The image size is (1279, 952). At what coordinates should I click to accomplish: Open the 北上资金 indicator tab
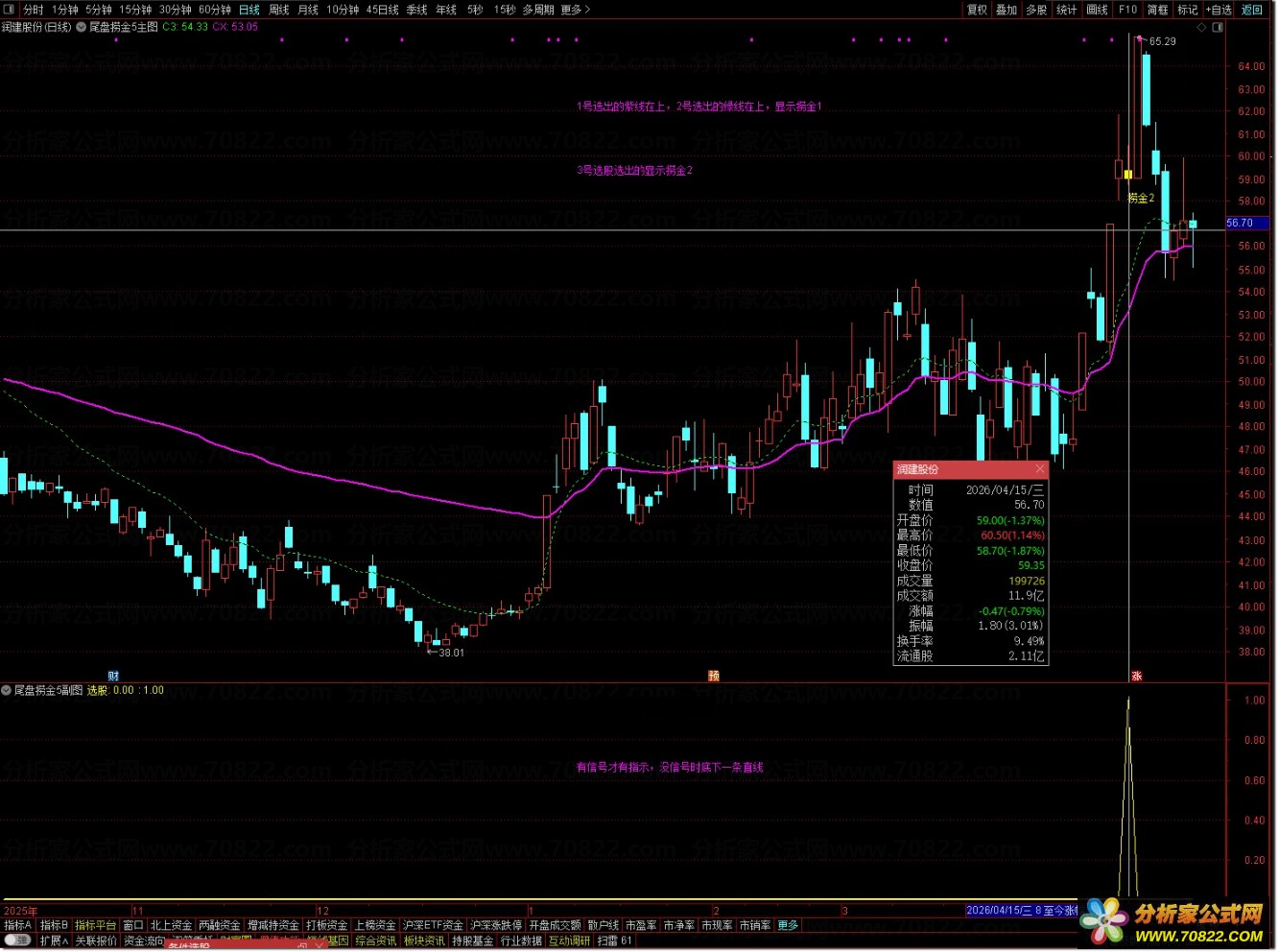coord(171,925)
